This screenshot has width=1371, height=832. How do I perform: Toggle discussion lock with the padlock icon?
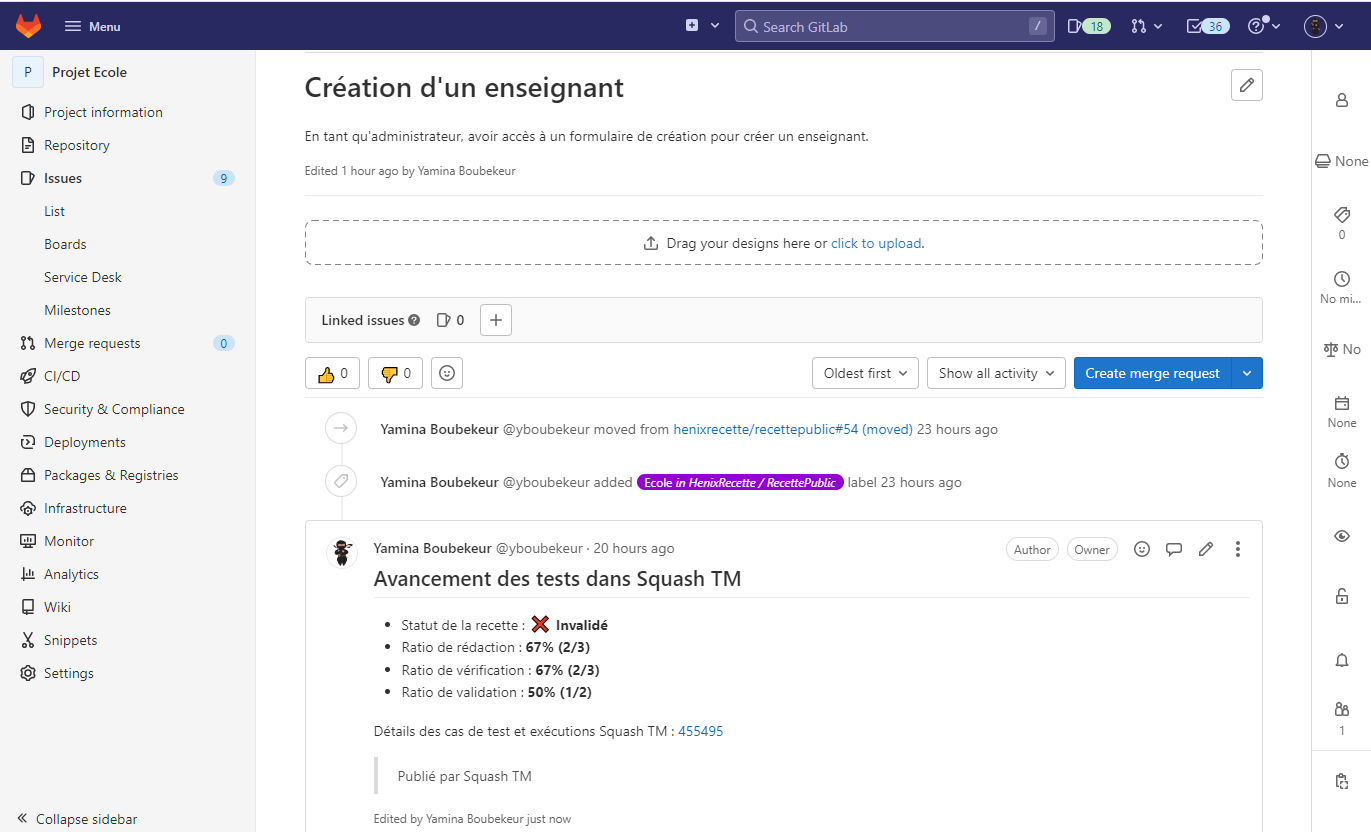point(1341,596)
